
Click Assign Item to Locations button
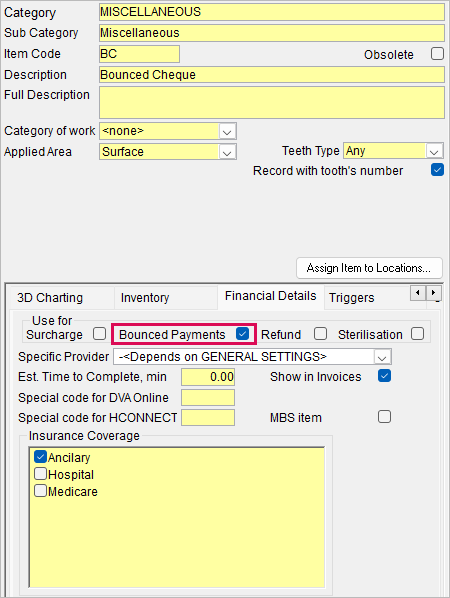[x=369, y=268]
